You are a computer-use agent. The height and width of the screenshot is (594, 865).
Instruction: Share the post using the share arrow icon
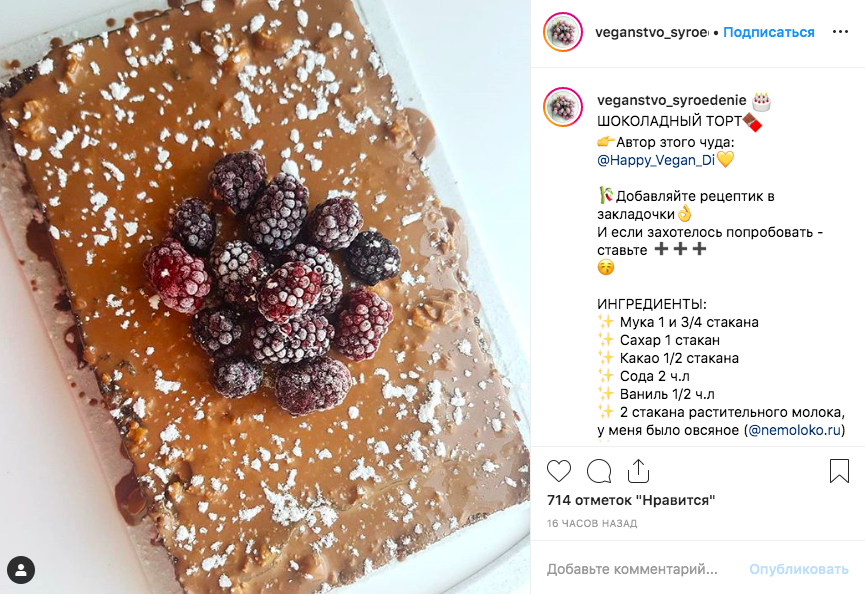638,471
